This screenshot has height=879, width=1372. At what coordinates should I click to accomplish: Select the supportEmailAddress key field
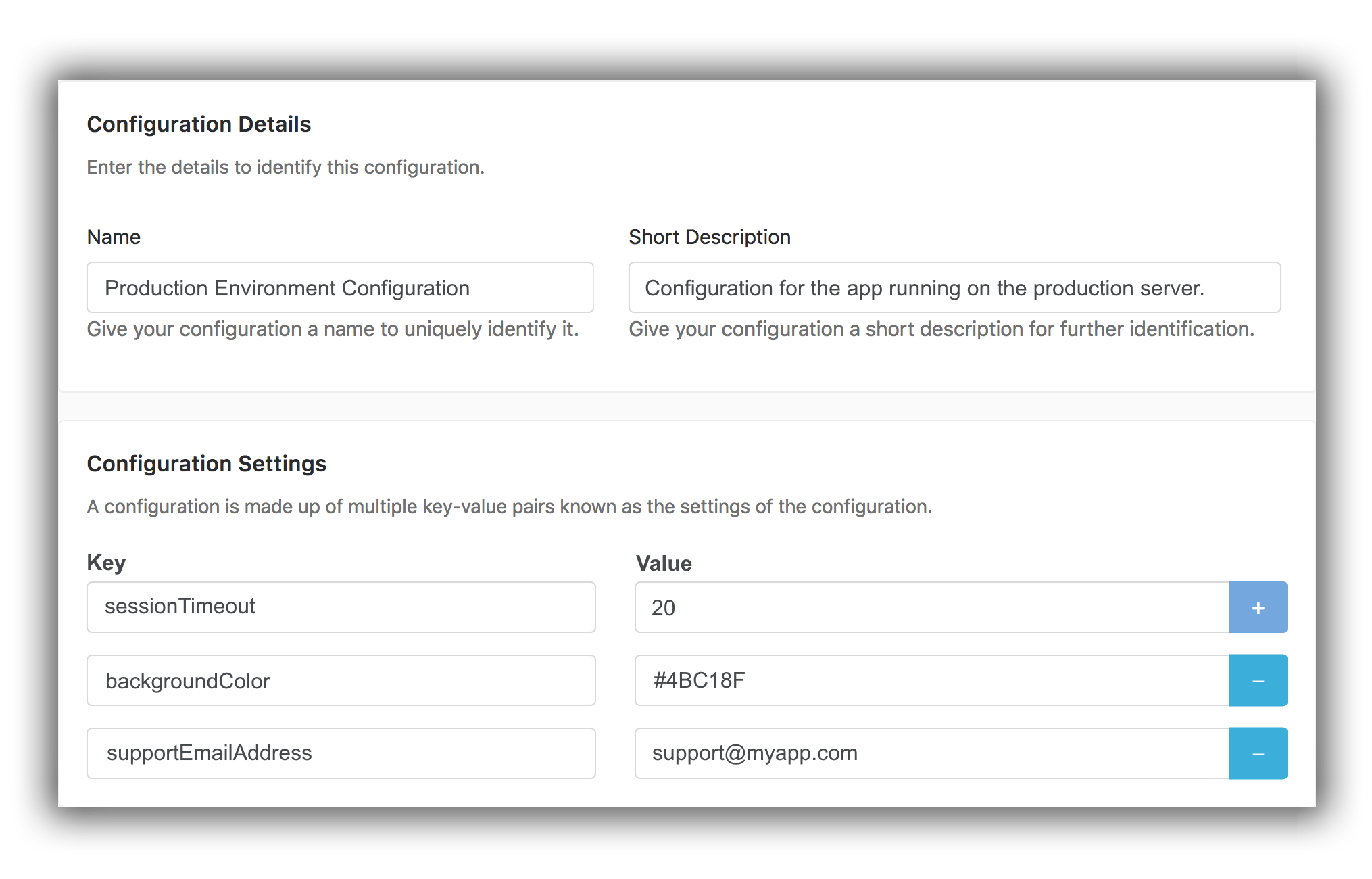(x=340, y=753)
